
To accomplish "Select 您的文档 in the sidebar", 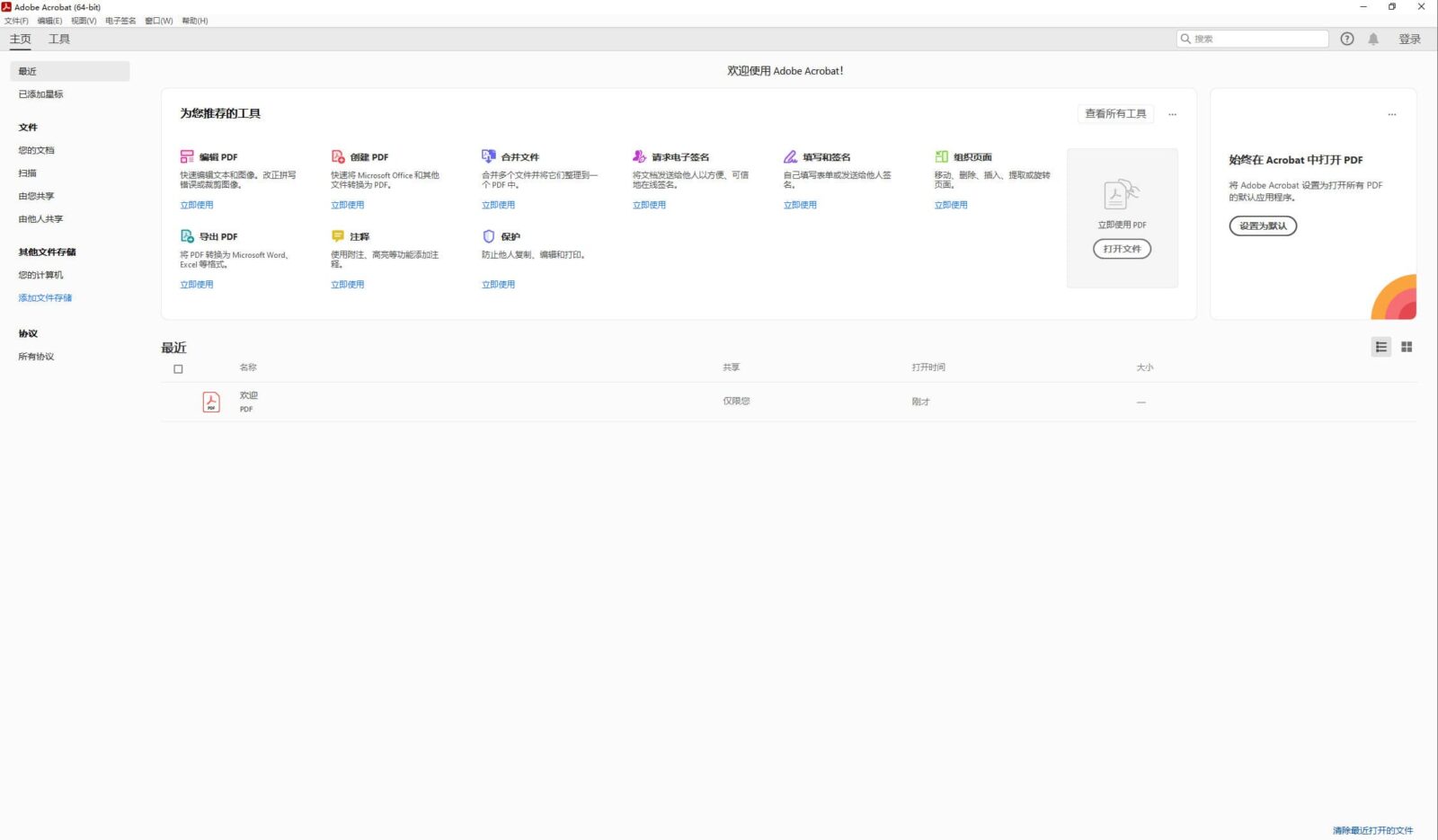I will click(x=37, y=151).
